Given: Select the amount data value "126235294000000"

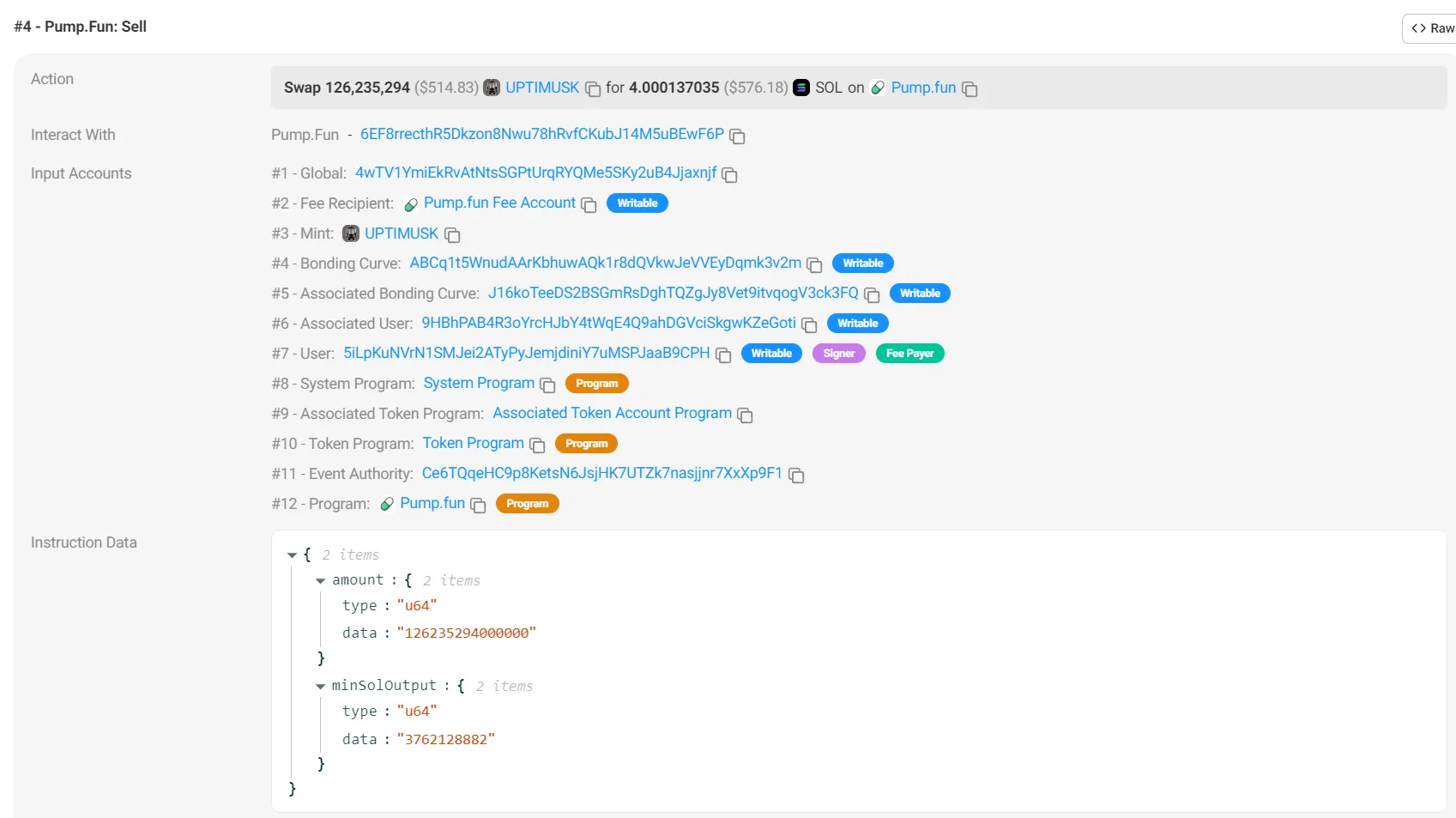Looking at the screenshot, I should [467, 633].
